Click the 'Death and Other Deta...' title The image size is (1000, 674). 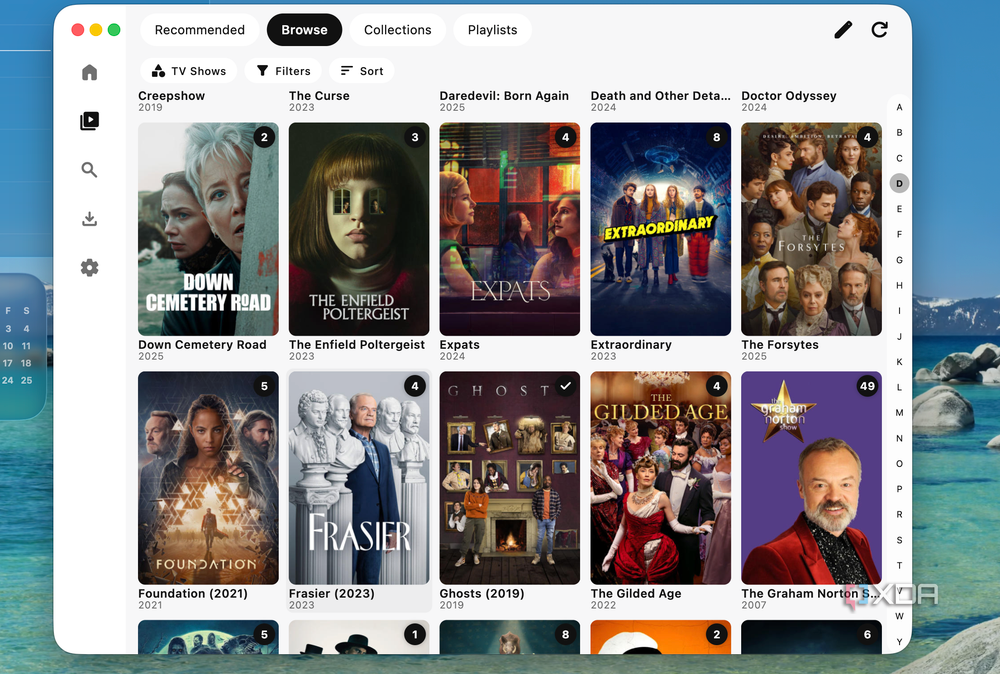[x=661, y=96]
